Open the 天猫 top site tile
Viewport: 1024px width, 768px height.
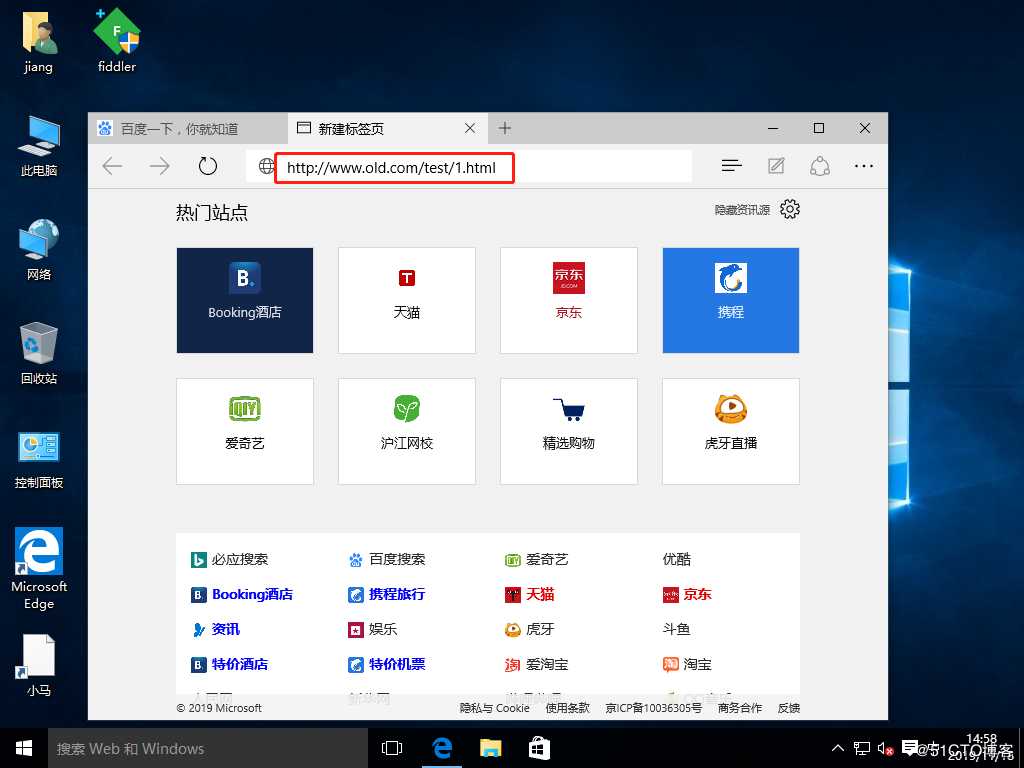point(407,300)
